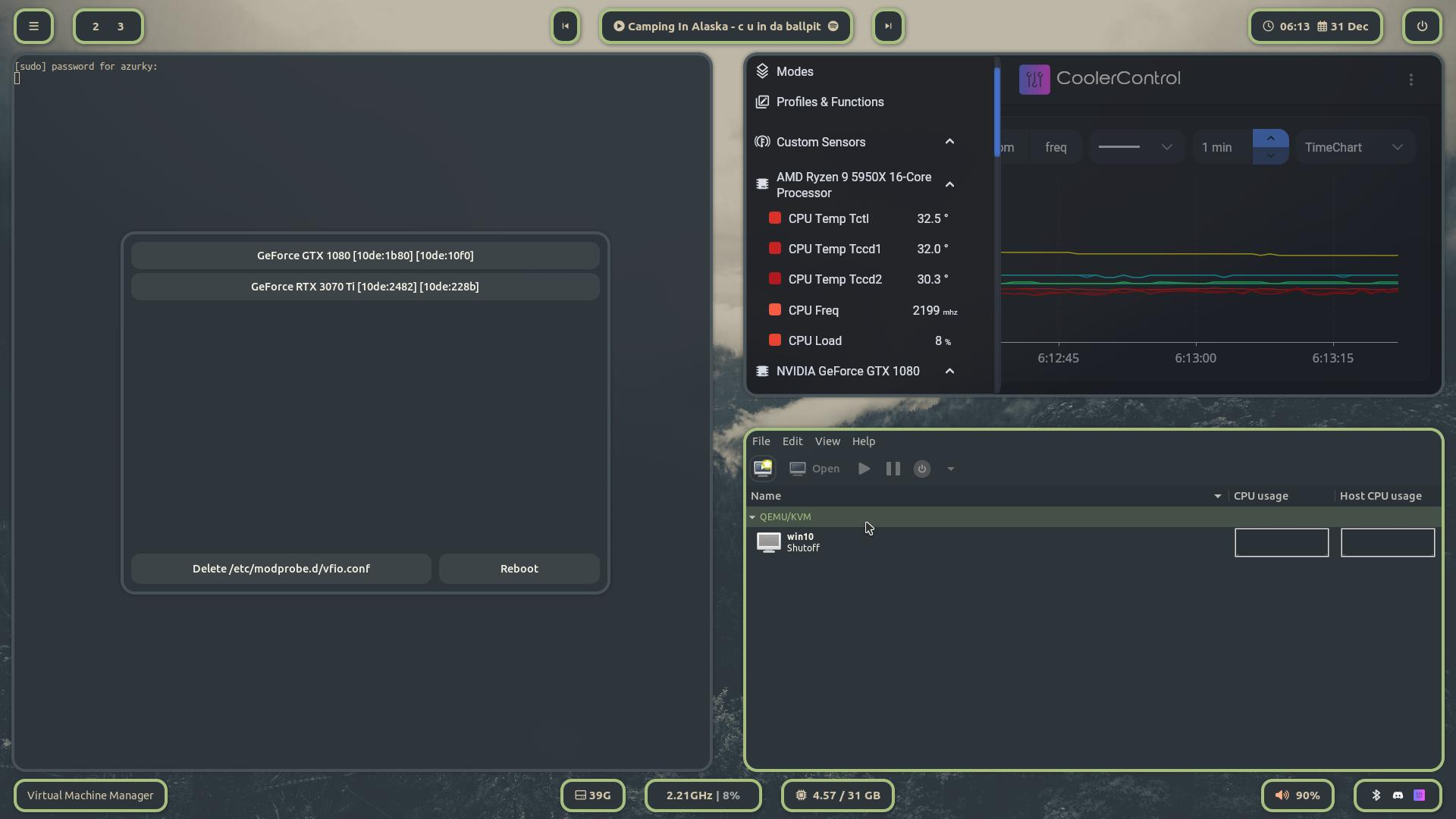This screenshot has width=1456, height=819.
Task: Skip to previous track
Action: click(565, 26)
